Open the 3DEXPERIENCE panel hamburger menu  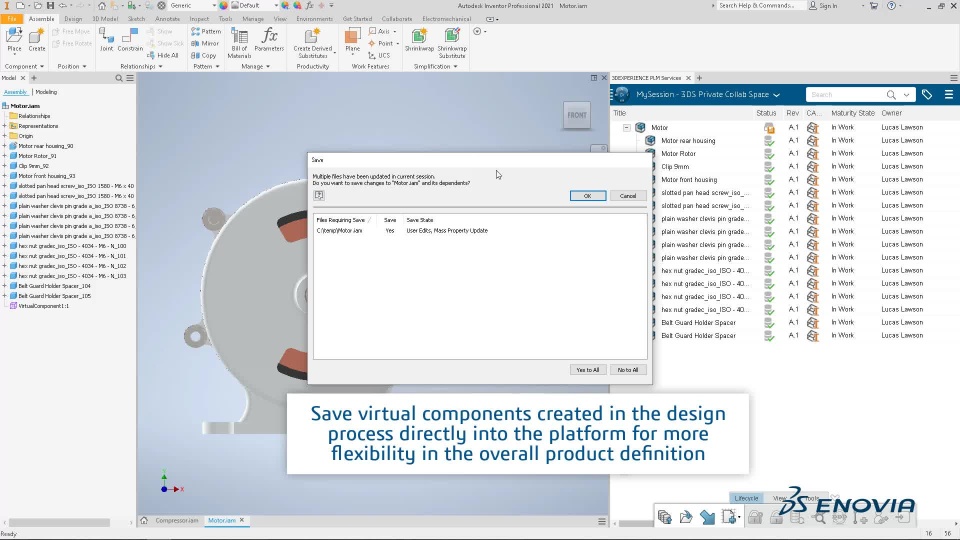pos(949,94)
